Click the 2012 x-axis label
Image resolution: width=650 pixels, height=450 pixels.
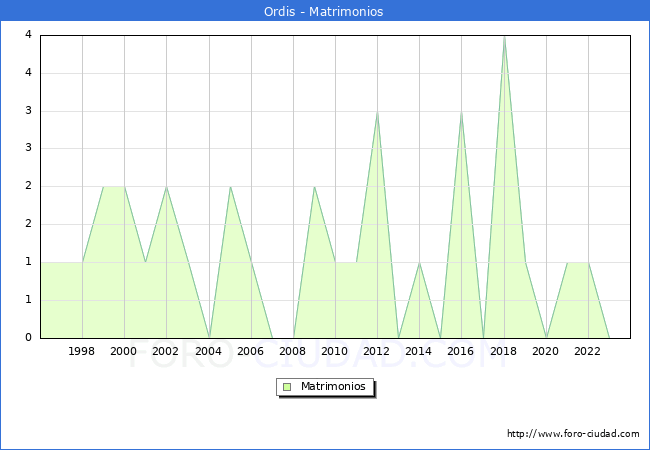click(x=376, y=351)
